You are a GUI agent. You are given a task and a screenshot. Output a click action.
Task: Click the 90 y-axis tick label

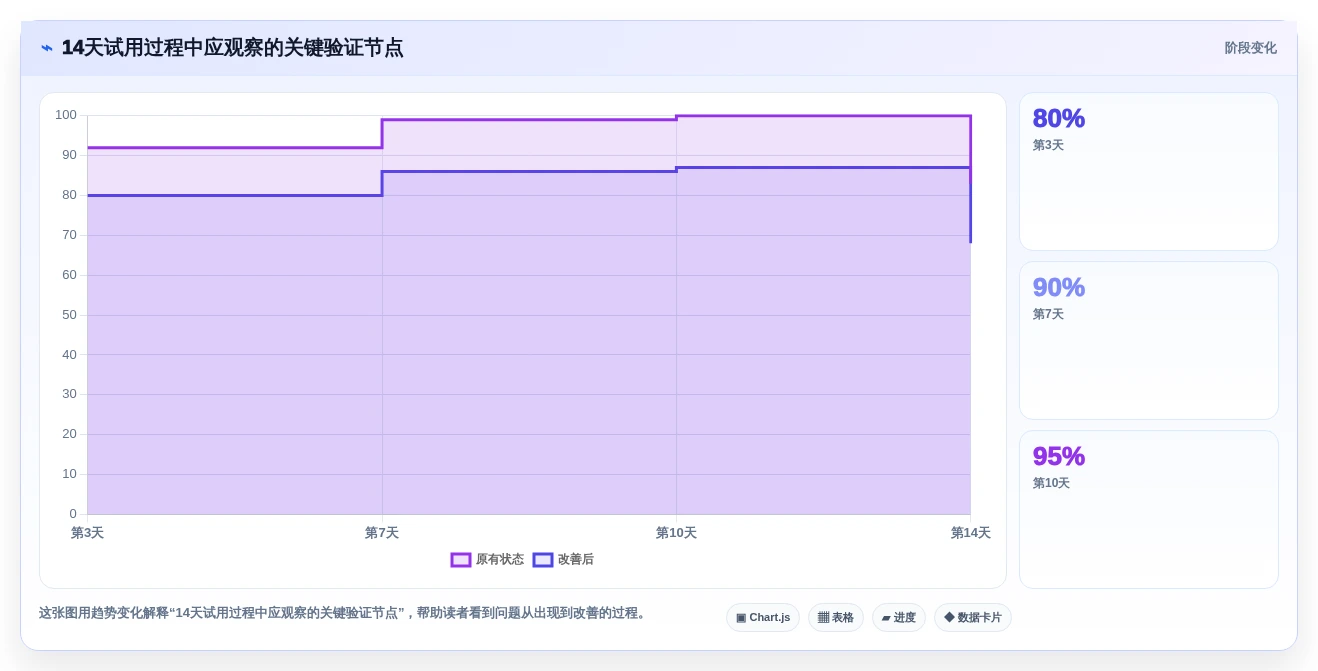pyautogui.click(x=69, y=155)
